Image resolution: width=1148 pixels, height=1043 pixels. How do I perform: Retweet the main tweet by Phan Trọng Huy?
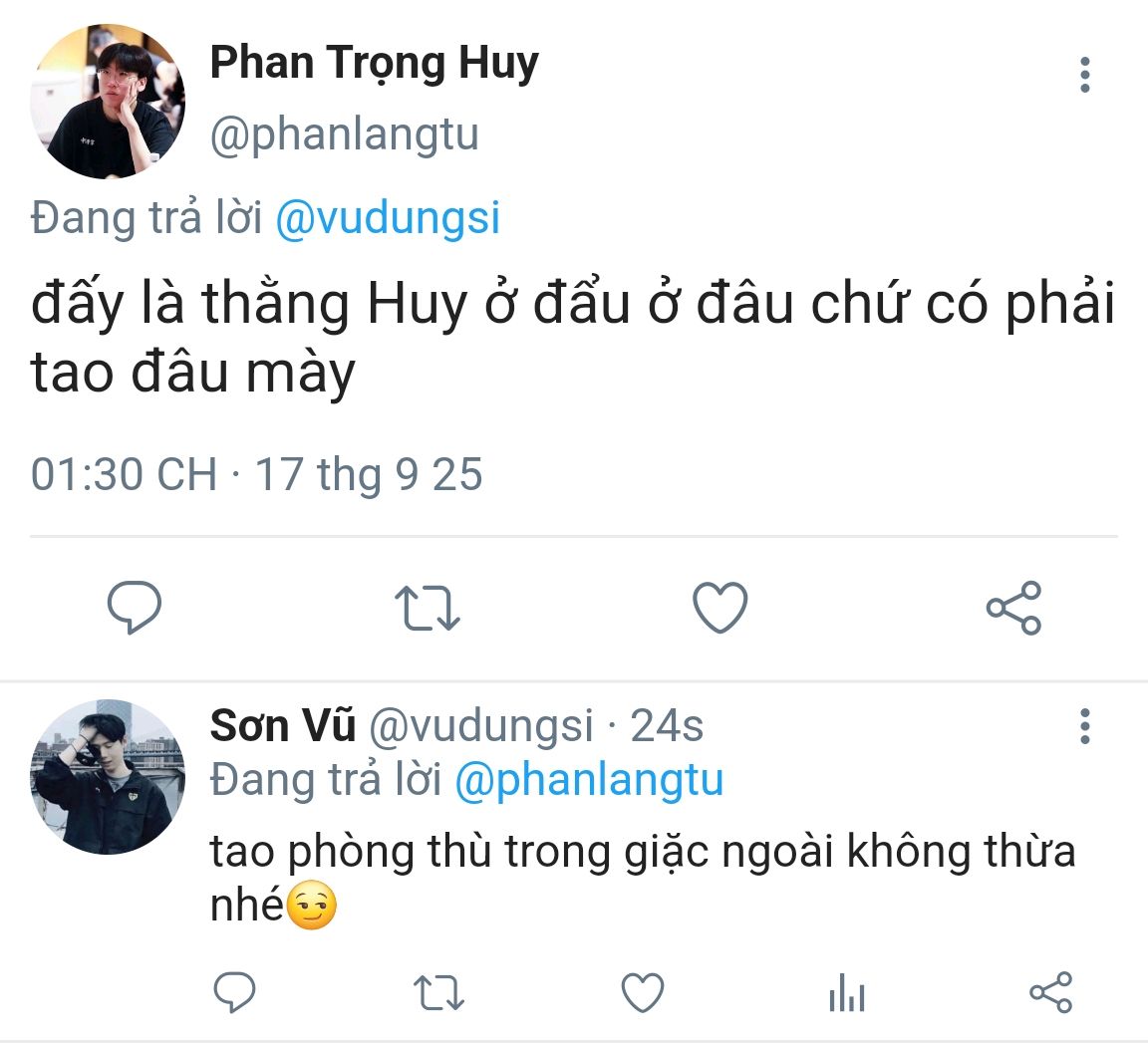[x=427, y=608]
